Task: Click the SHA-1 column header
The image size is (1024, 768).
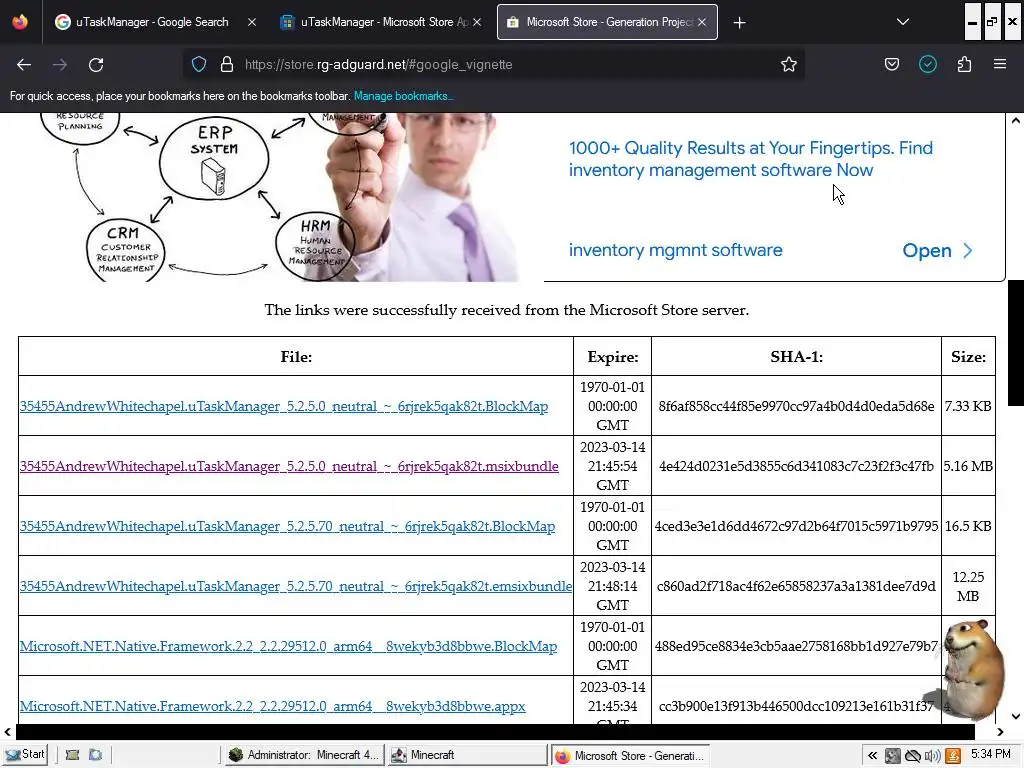Action: pyautogui.click(x=796, y=357)
